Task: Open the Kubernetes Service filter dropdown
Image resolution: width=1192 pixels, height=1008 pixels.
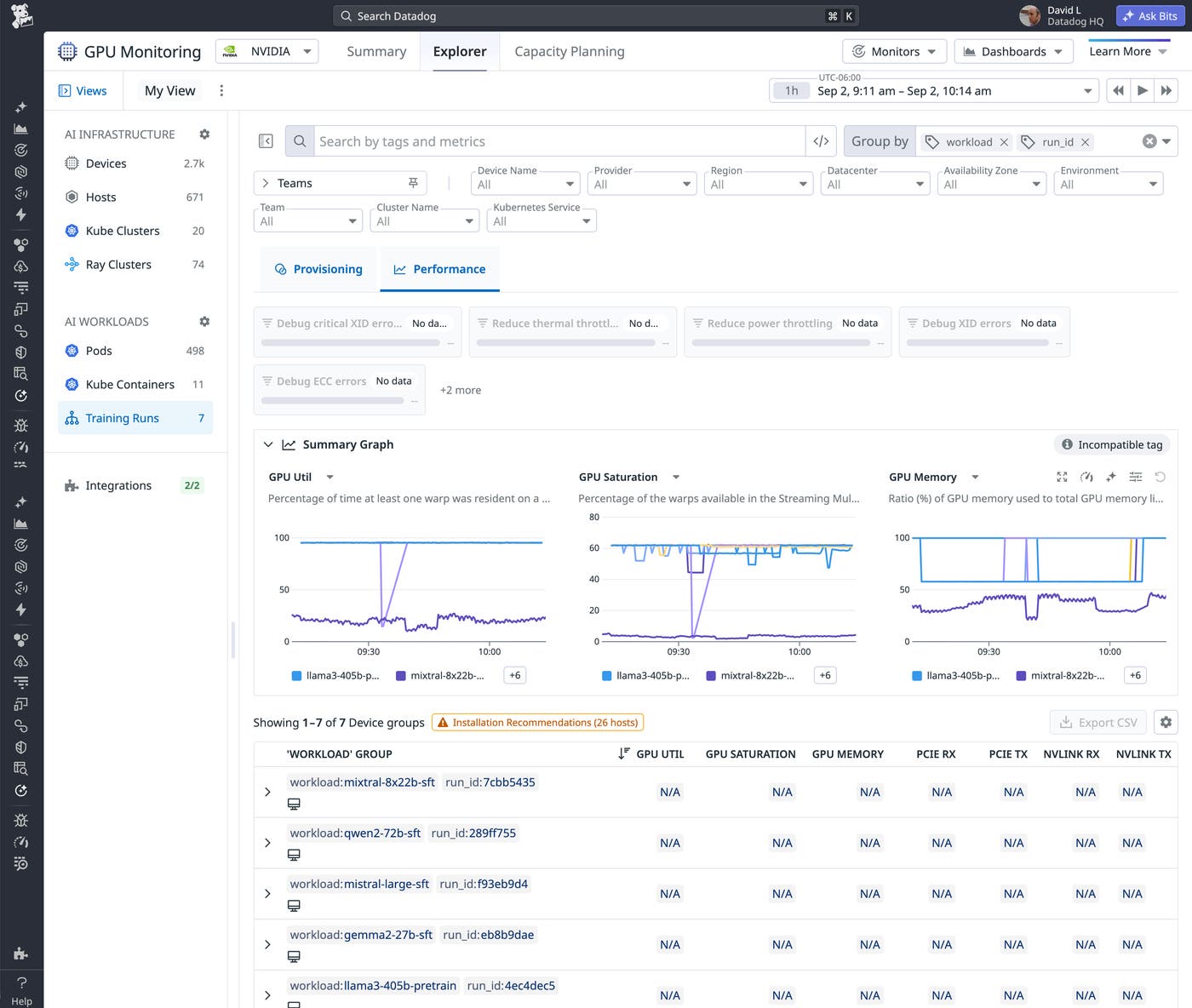Action: [542, 220]
